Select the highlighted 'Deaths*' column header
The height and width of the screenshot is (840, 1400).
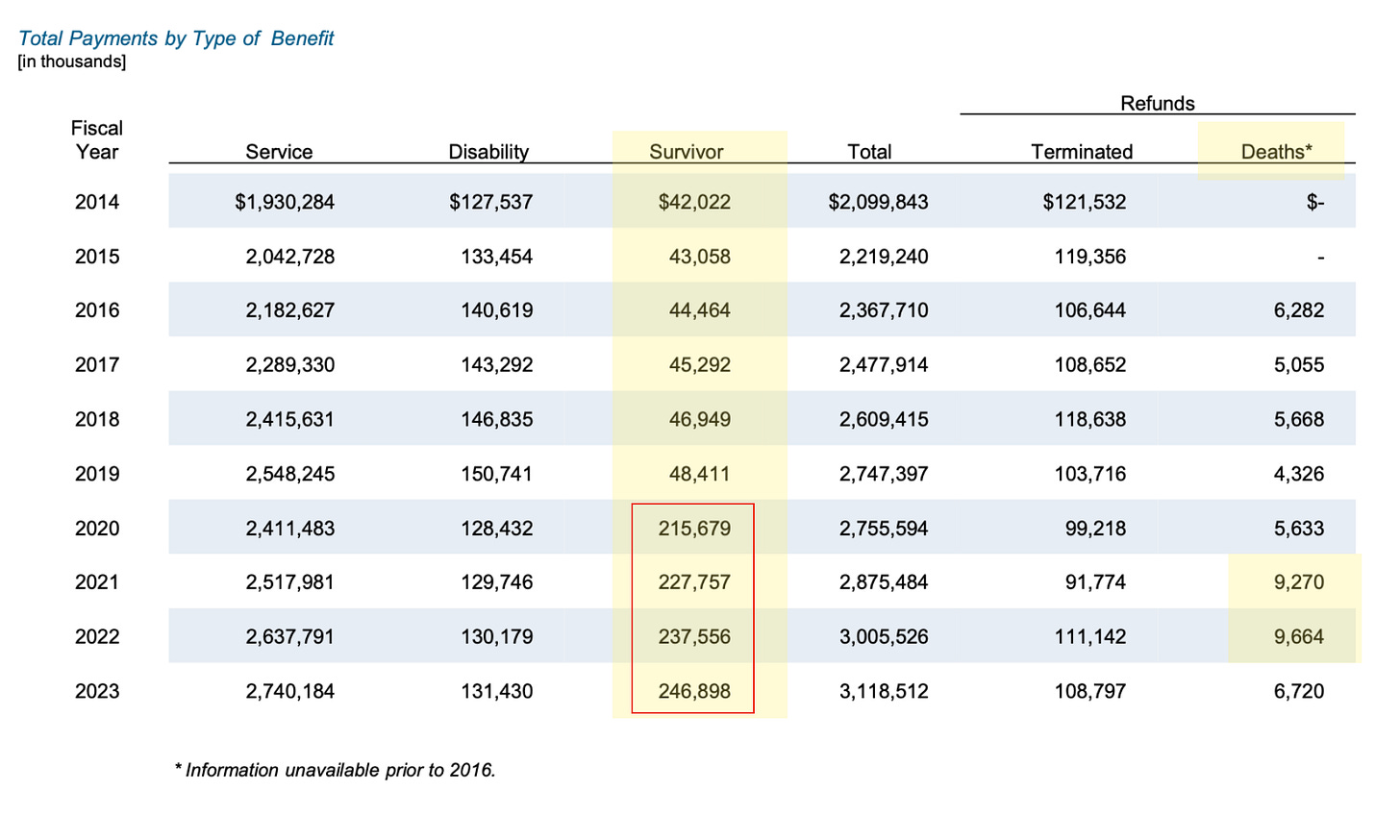[x=1277, y=152]
